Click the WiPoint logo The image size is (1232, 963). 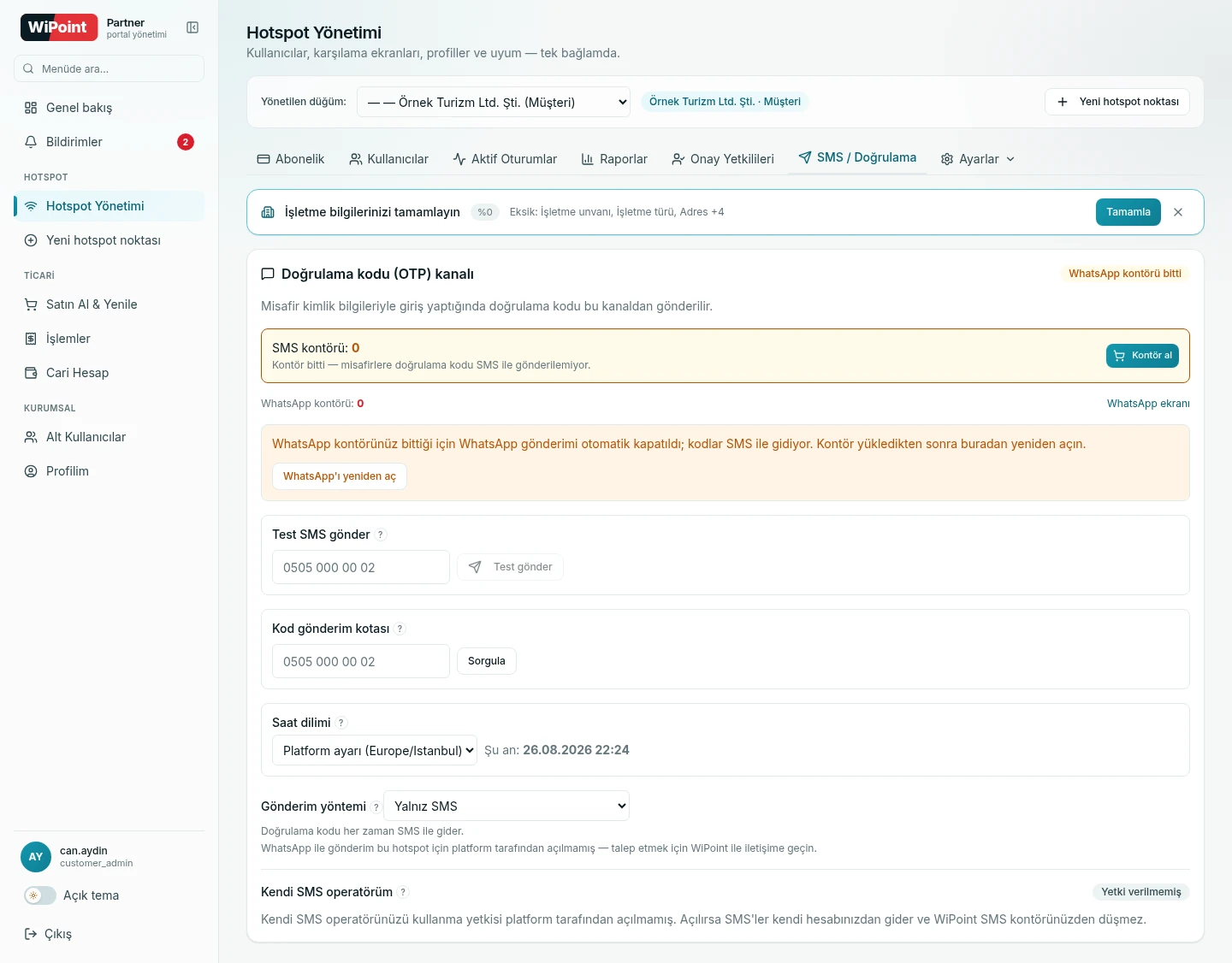59,27
